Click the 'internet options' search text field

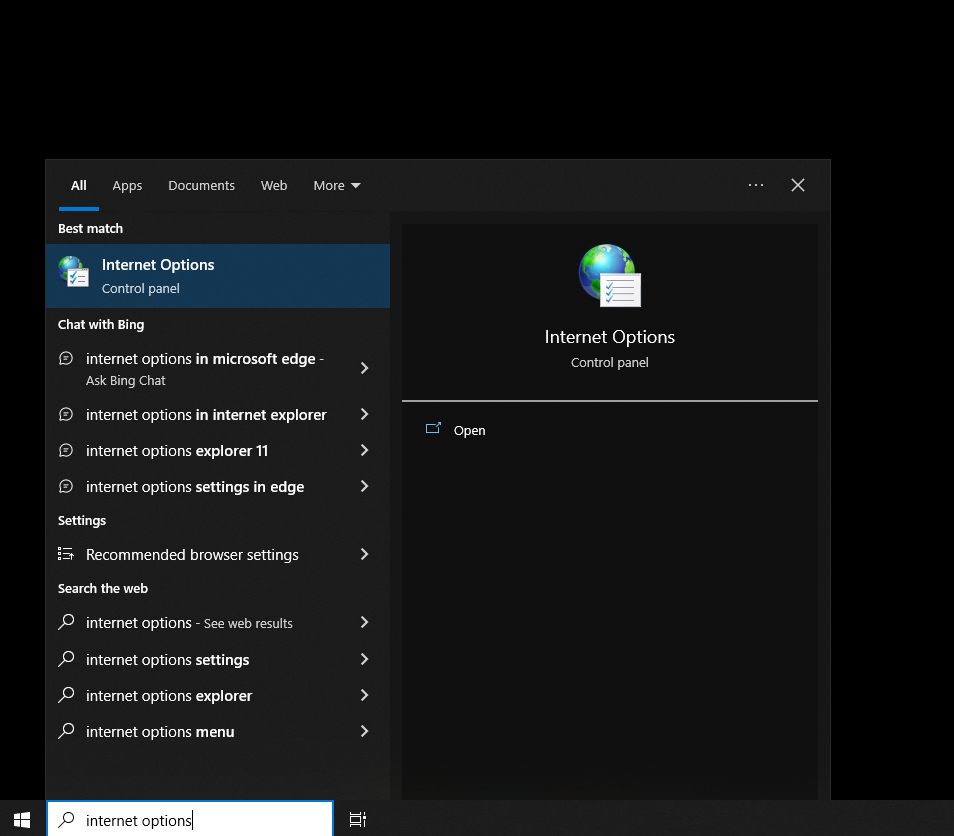200,820
